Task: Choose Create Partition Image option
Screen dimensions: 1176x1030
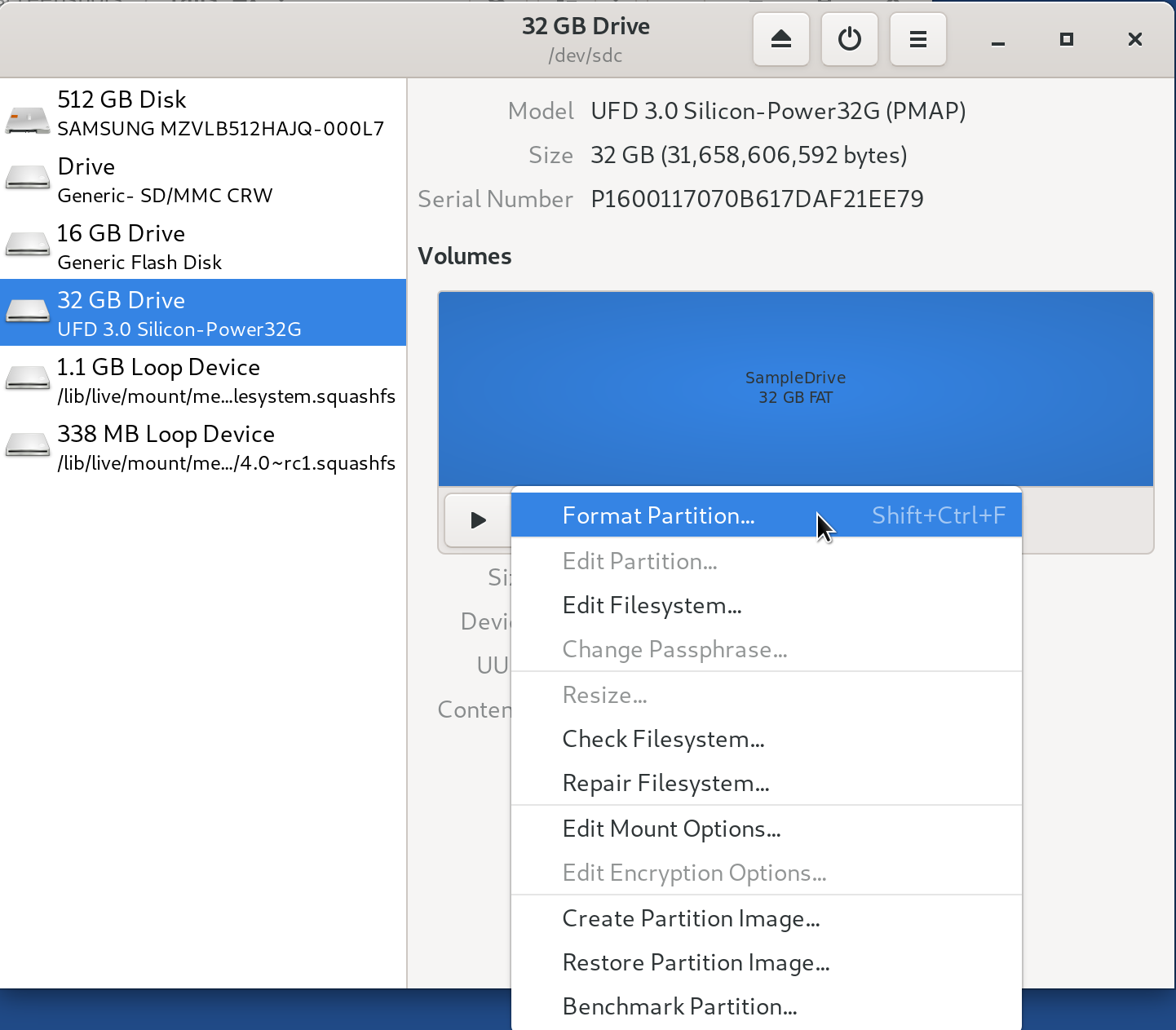Action: point(691,918)
